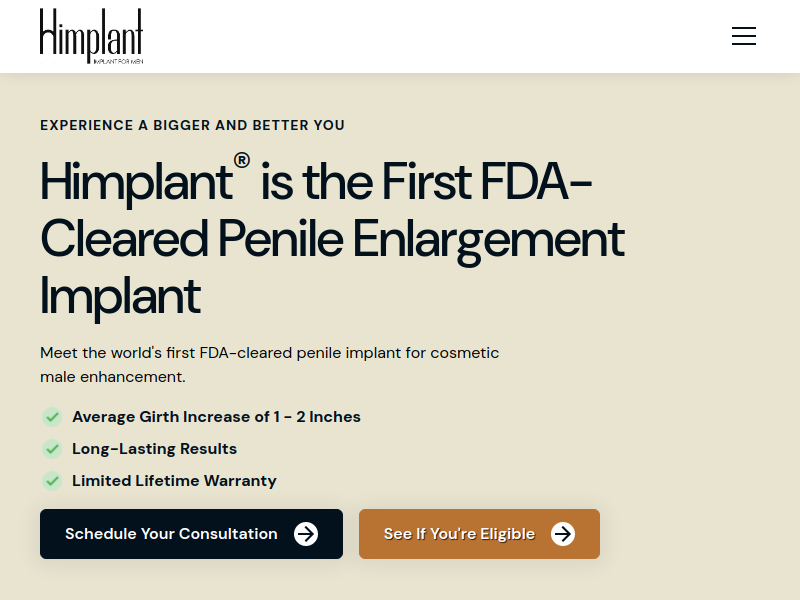800x600 pixels.
Task: Click the male enhancement text line
Action: click(113, 377)
